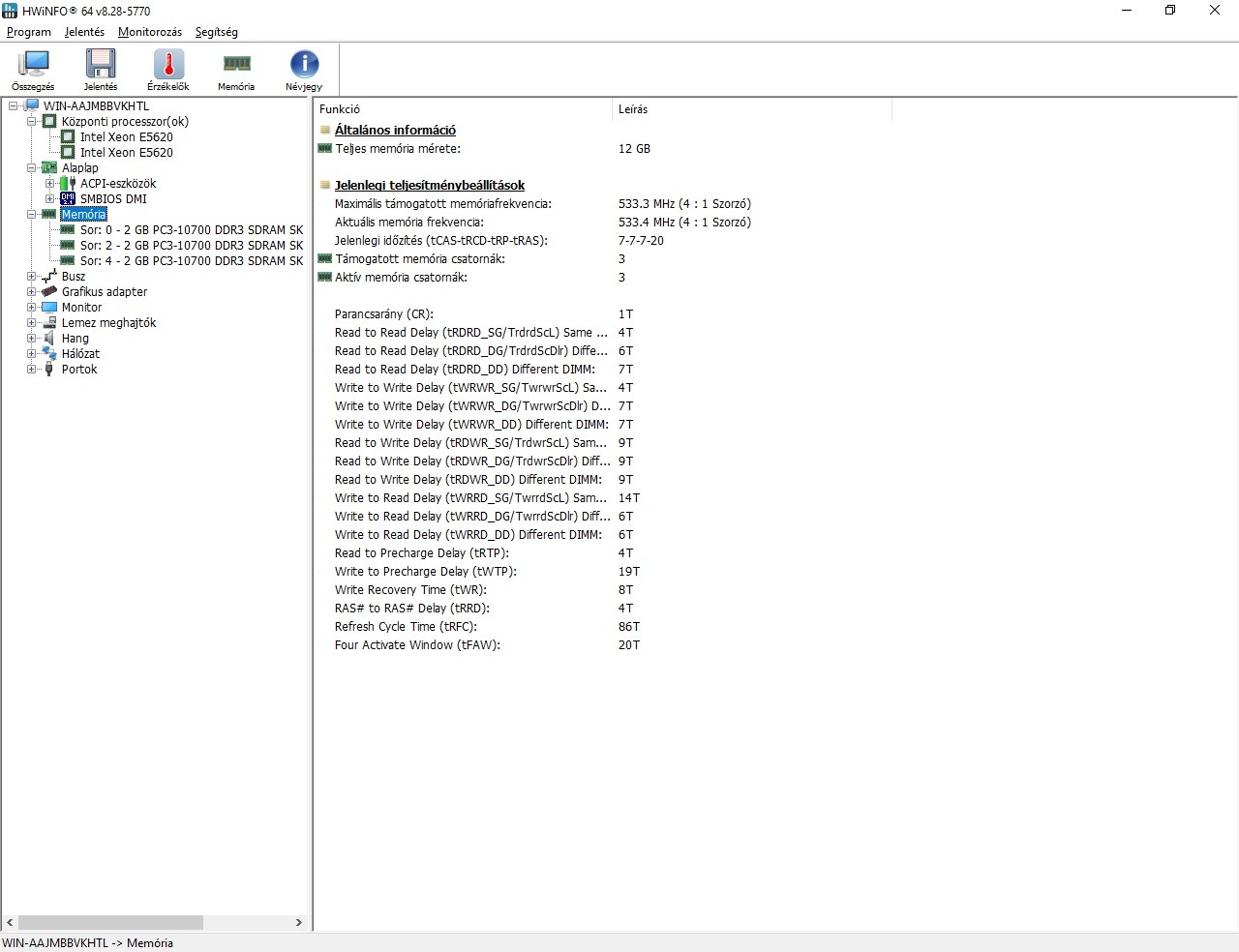Click the tree scrollbar left arrow
Screen dimensions: 1239x952
(10, 922)
